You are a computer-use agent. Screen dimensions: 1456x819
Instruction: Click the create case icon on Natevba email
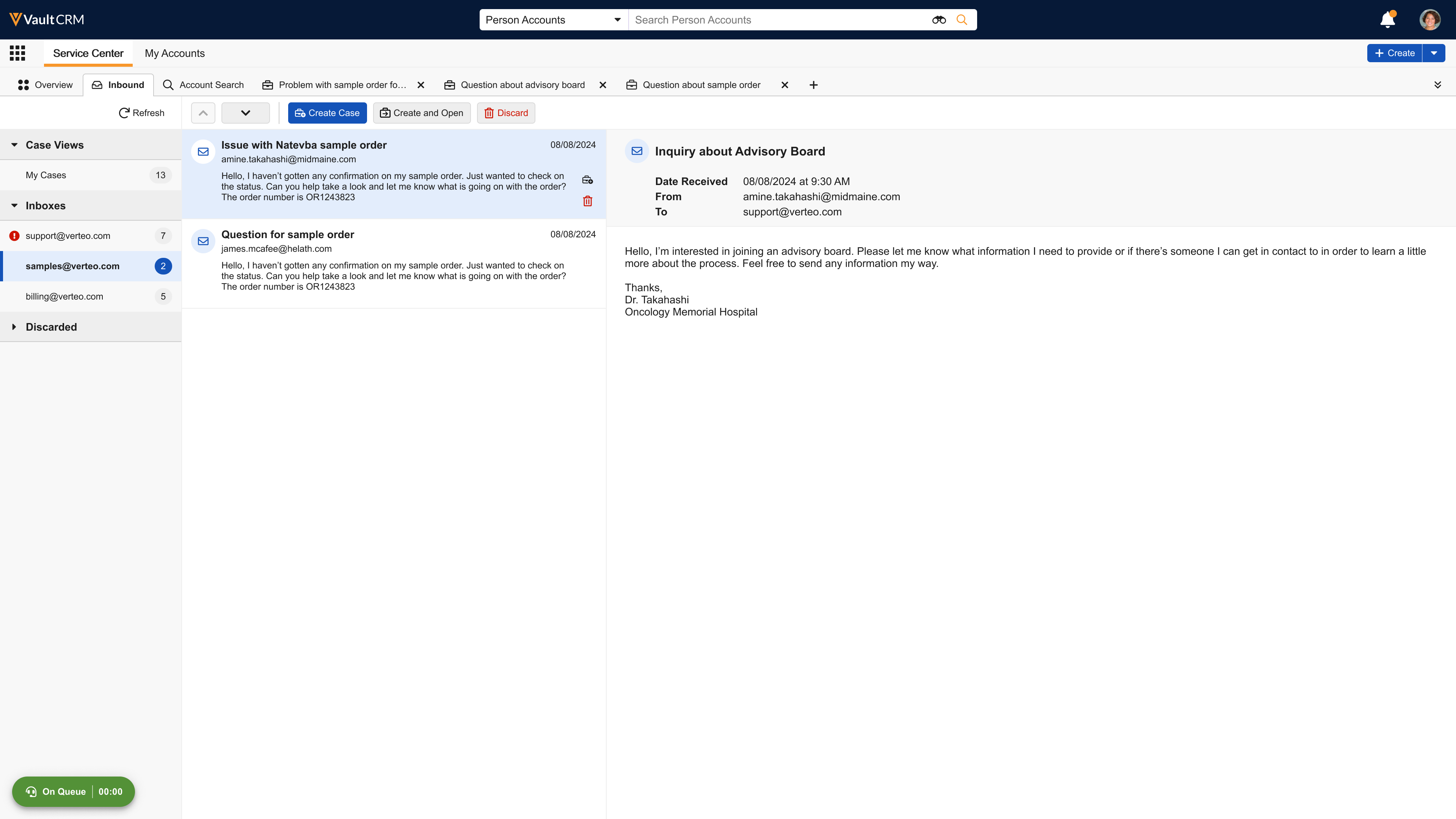point(587,180)
